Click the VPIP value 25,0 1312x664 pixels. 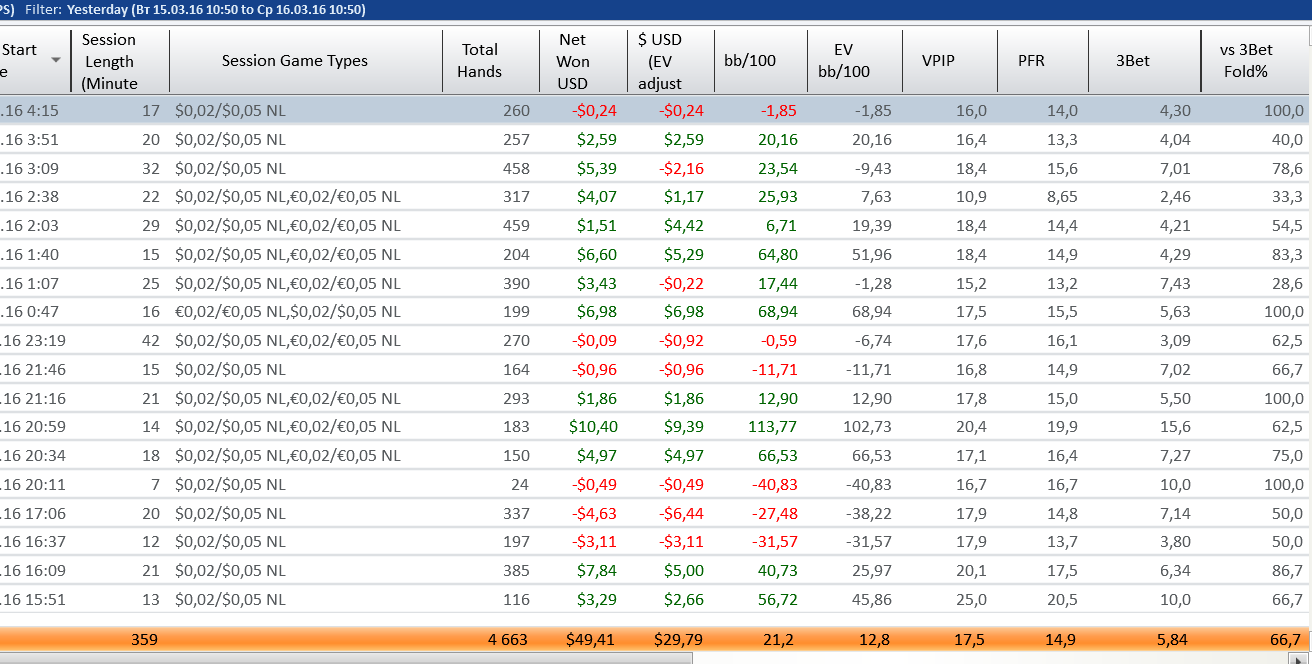[970, 599]
